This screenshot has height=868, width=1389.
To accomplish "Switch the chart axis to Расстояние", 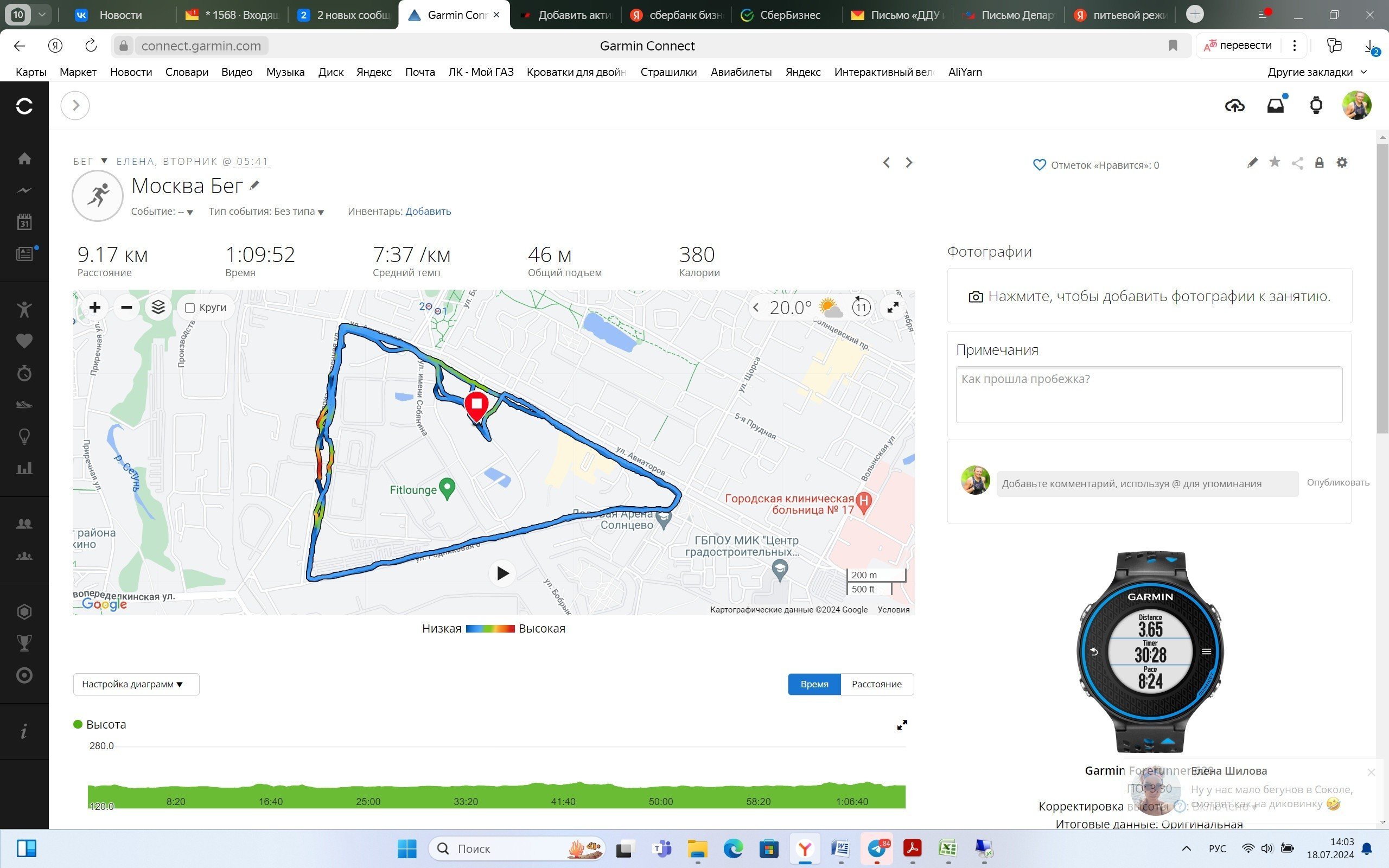I will (876, 684).
